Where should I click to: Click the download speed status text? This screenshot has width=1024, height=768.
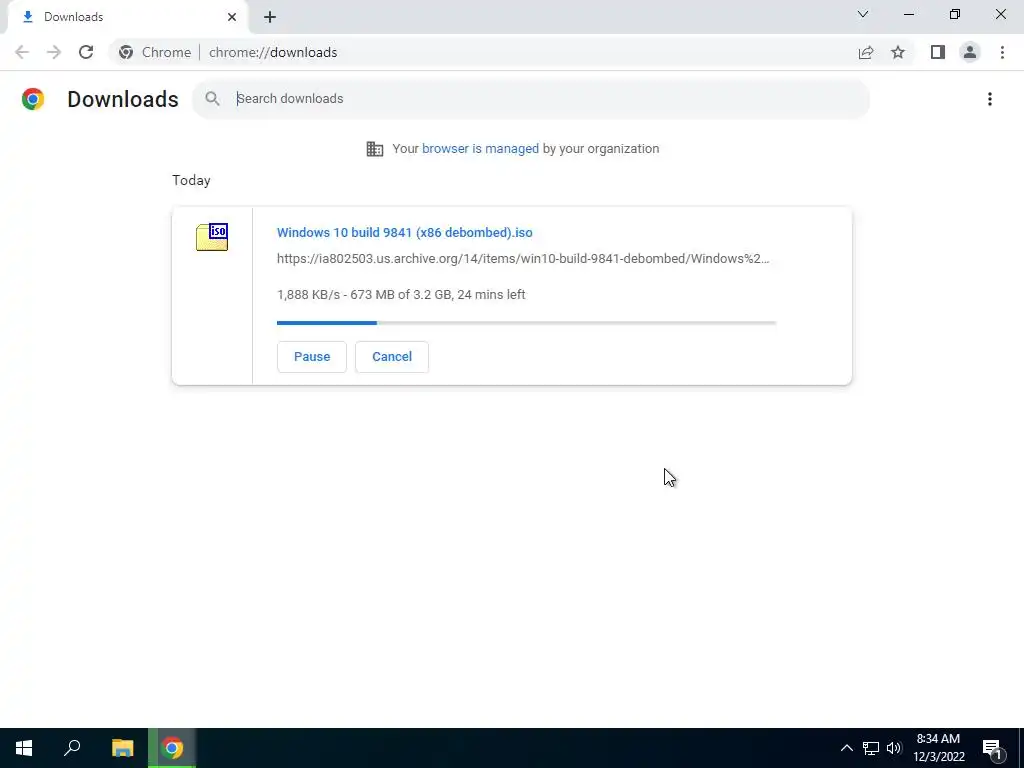[401, 295]
